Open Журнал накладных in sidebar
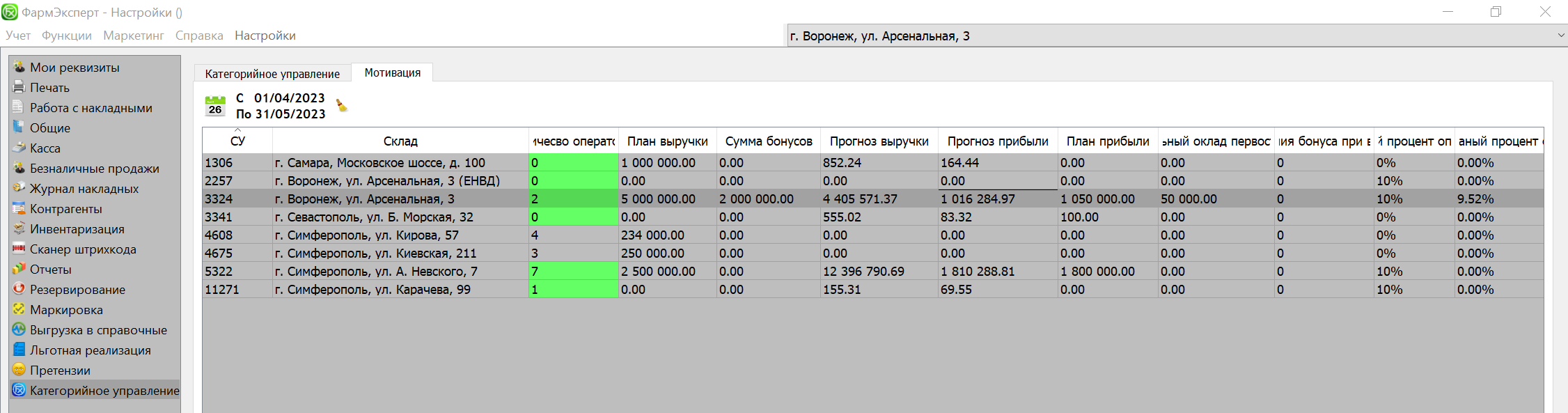The image size is (1568, 413). [84, 189]
